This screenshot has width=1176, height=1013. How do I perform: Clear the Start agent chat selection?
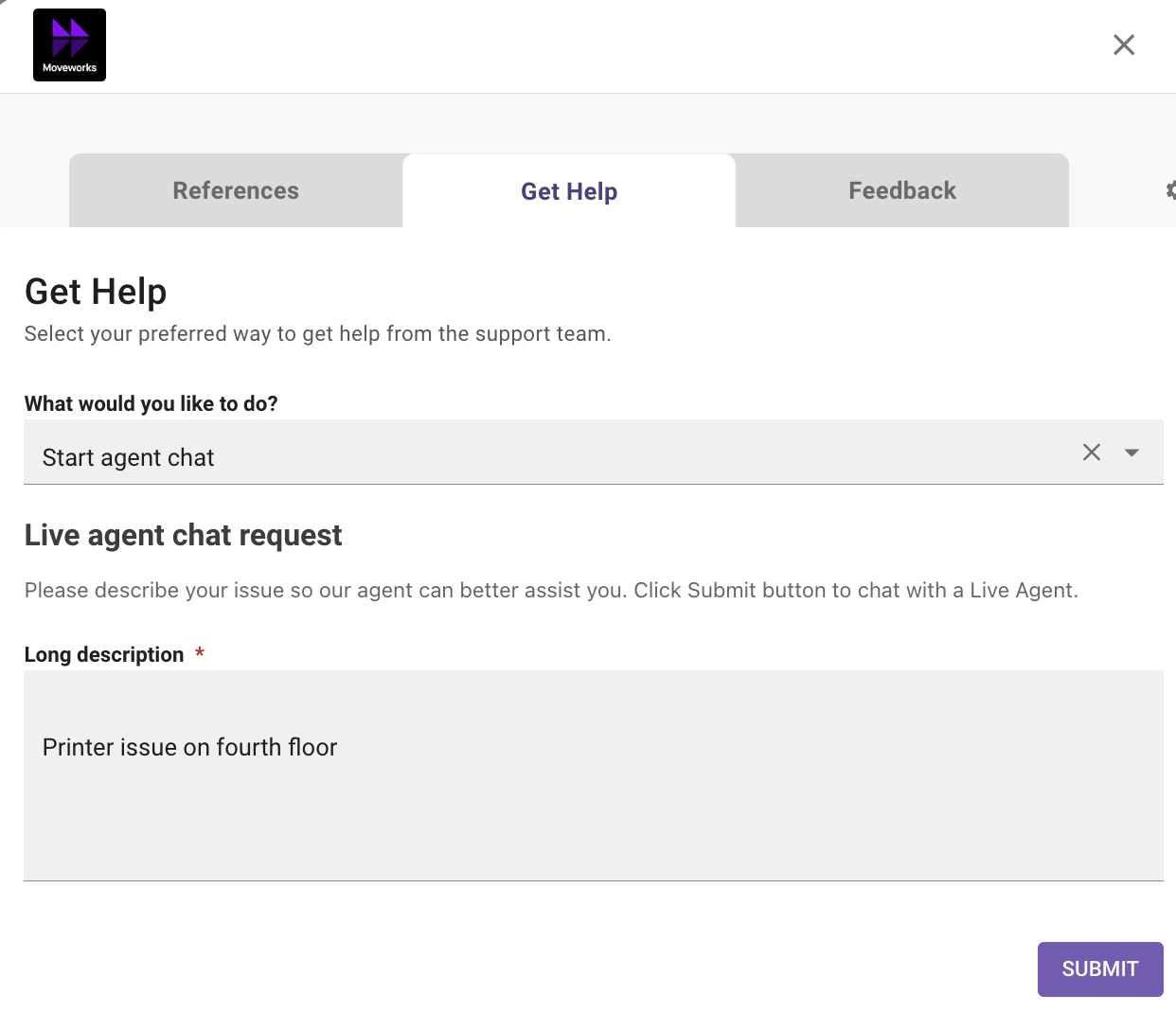pos(1091,453)
